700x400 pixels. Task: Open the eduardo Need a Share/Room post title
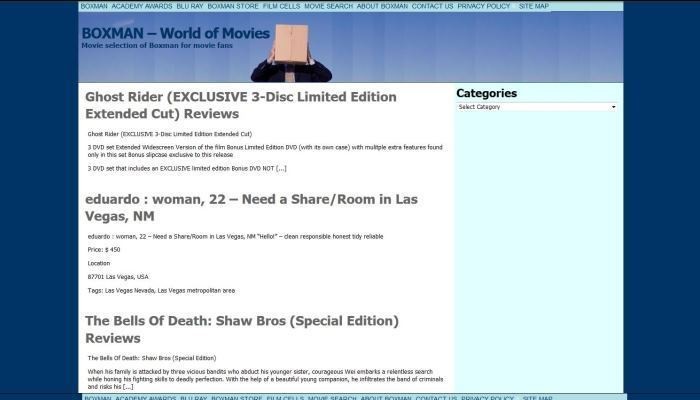pyautogui.click(x=251, y=208)
